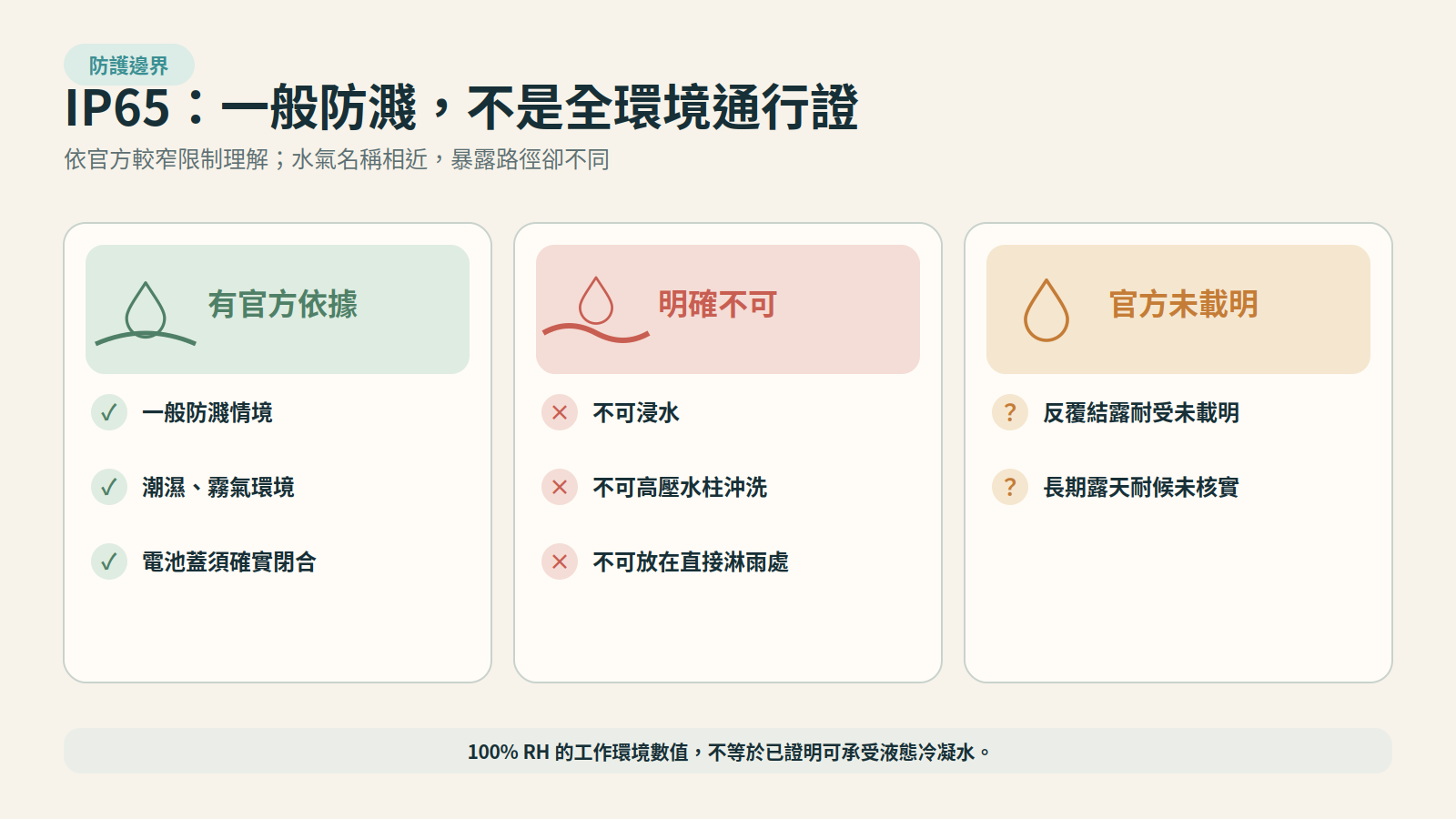Select the text 不可浸水
Viewport: 1456px width, 819px height.
click(636, 413)
